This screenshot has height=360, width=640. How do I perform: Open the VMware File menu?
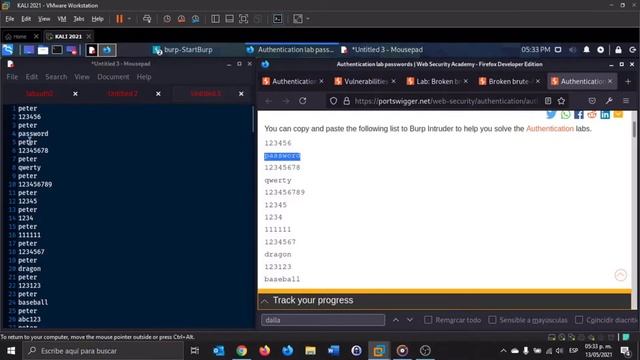pos(10,19)
